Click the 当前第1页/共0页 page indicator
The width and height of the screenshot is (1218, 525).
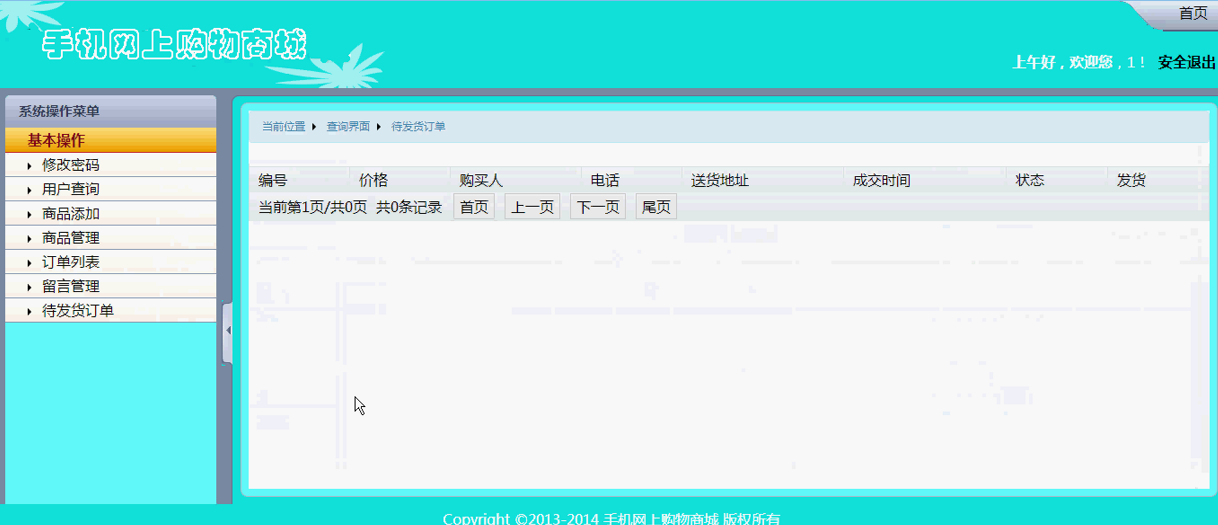[x=312, y=207]
